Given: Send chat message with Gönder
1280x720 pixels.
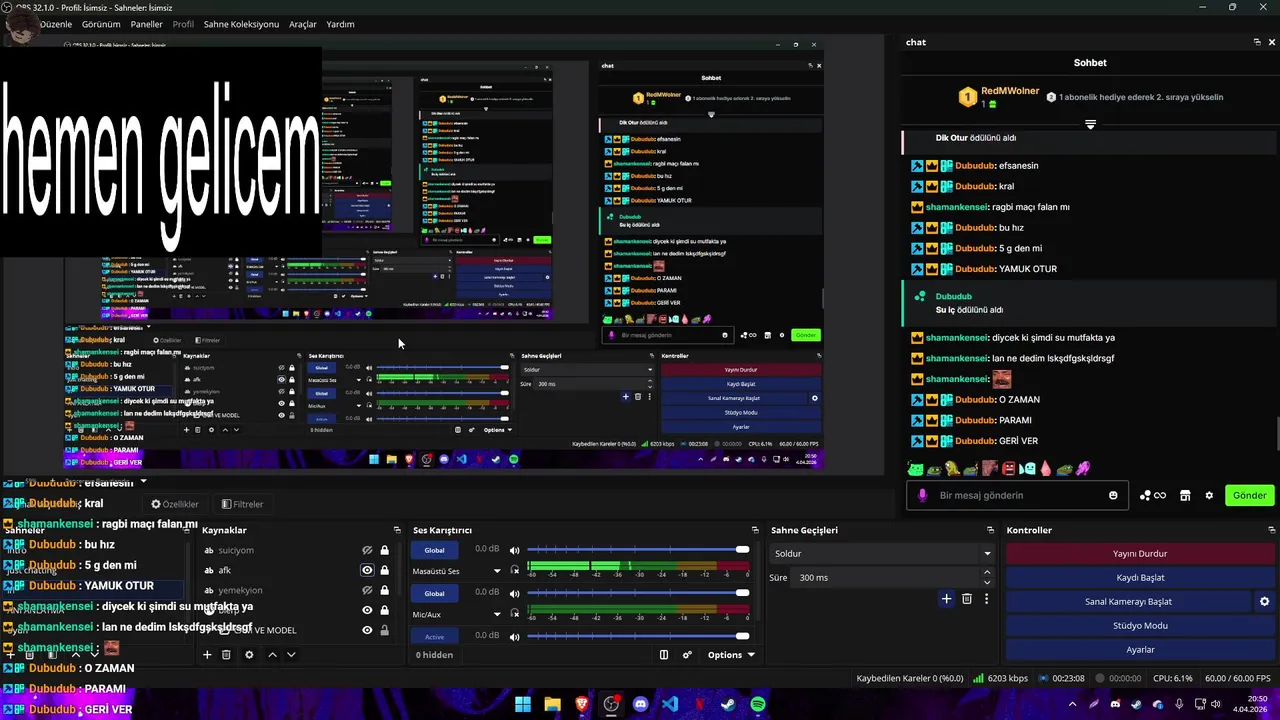Looking at the screenshot, I should [x=1249, y=495].
